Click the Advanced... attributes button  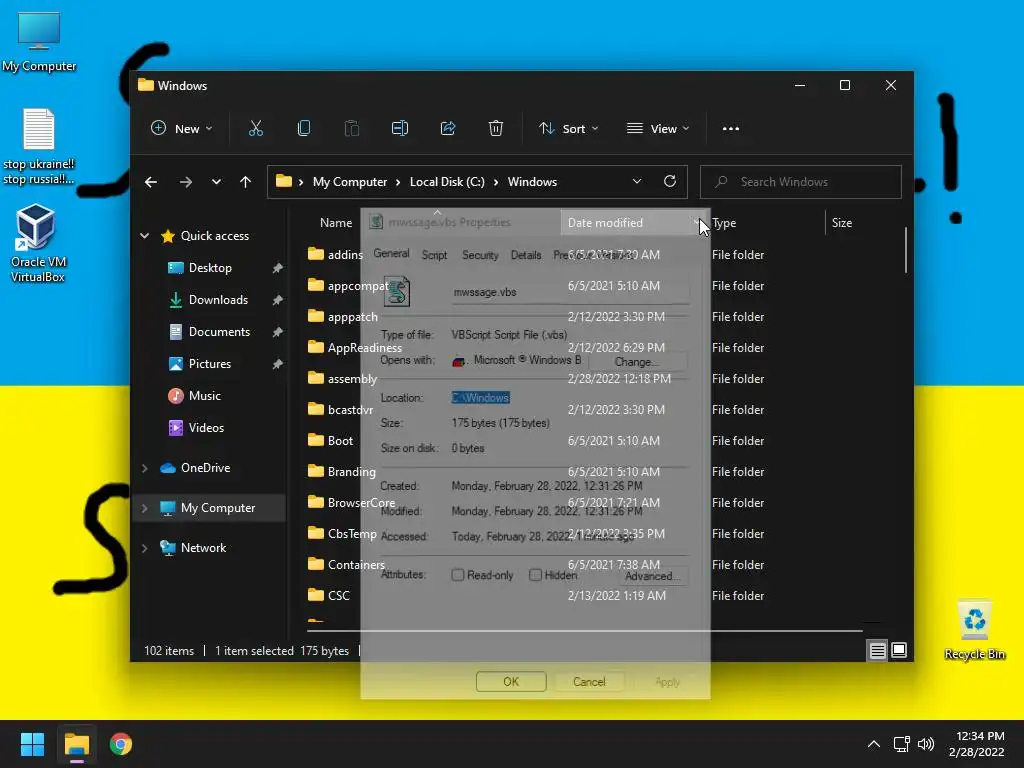tap(652, 576)
